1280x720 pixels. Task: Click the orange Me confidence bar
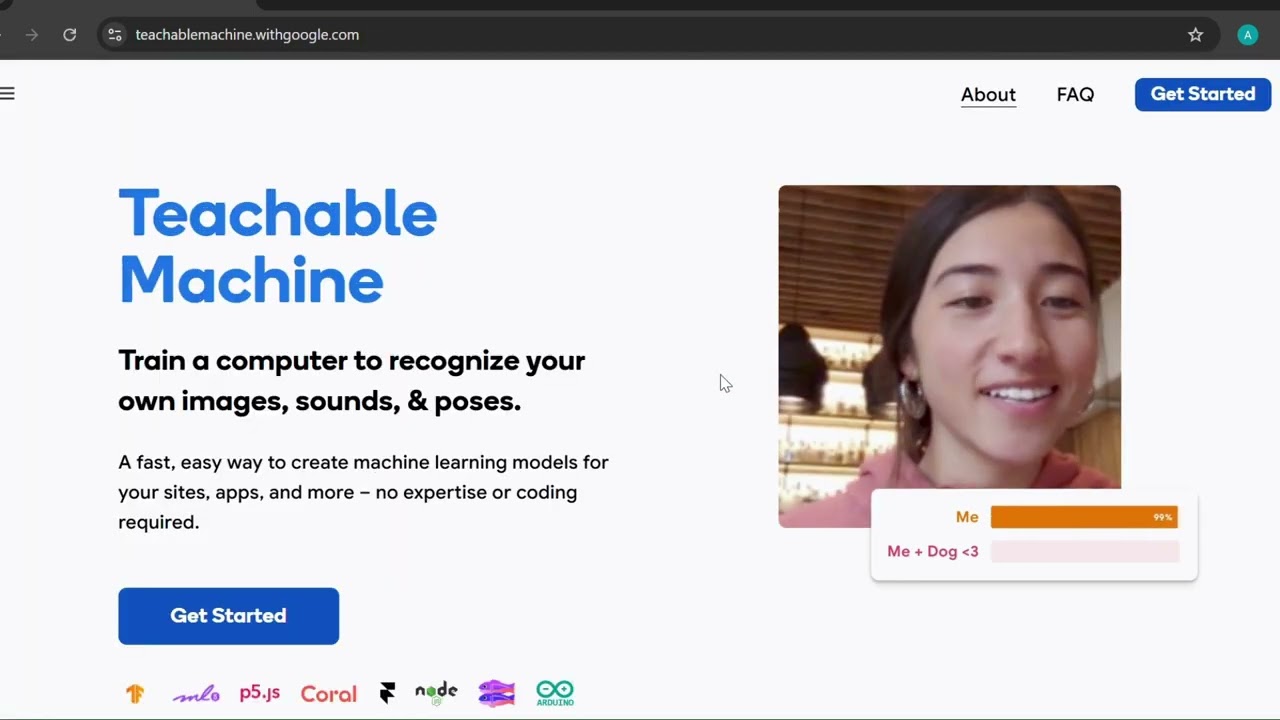point(1084,517)
